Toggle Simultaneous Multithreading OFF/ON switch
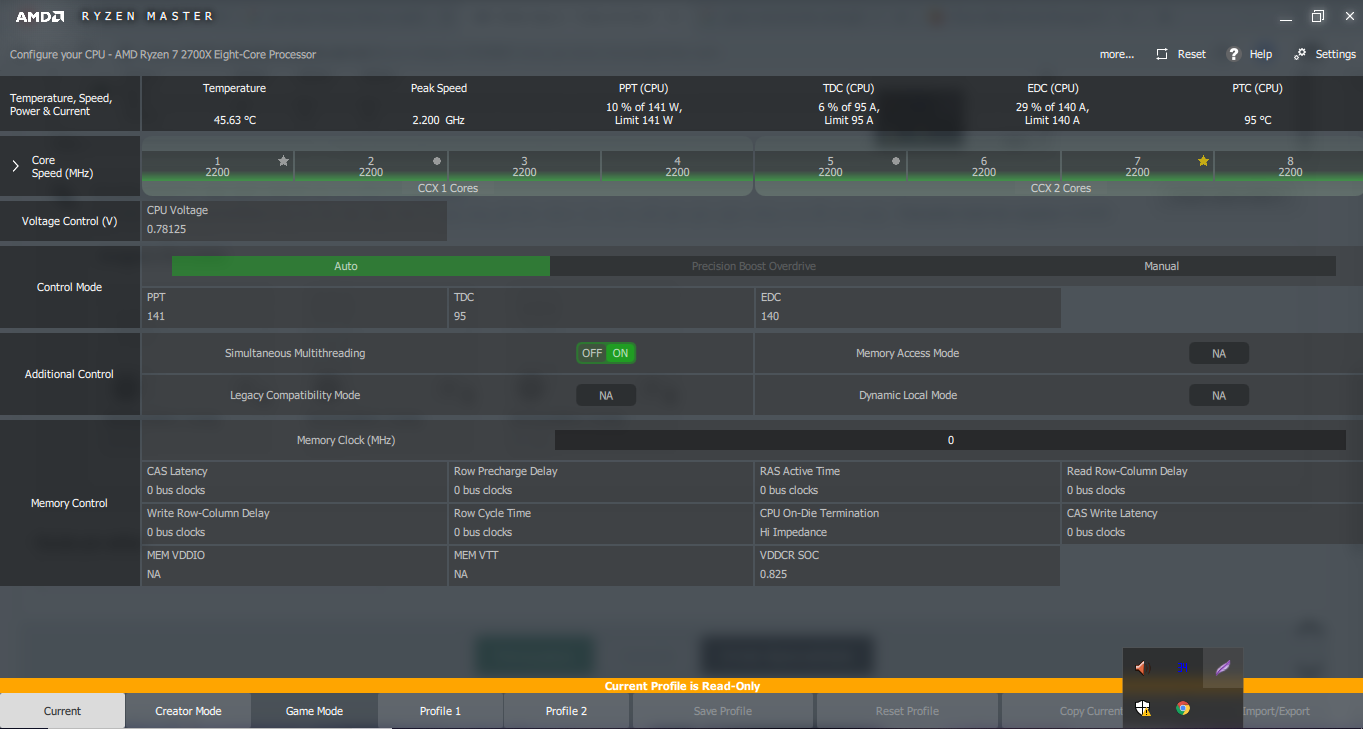Viewport: 1363px width, 729px height. tap(606, 353)
